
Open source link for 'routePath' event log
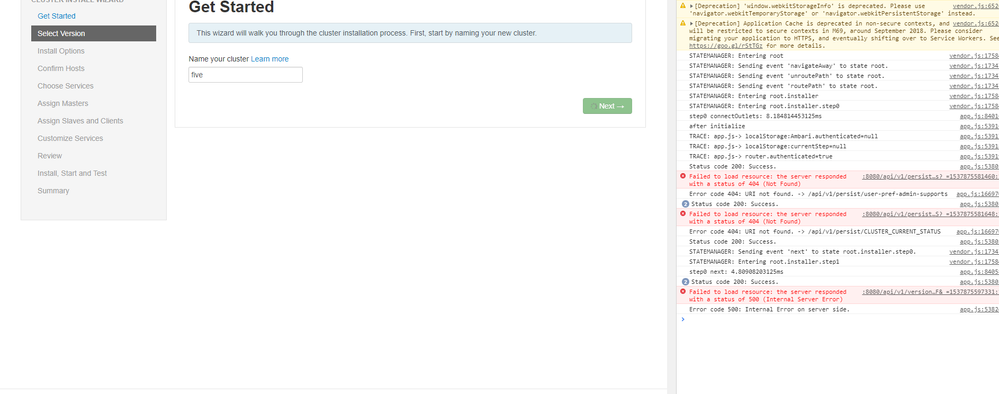pos(974,85)
